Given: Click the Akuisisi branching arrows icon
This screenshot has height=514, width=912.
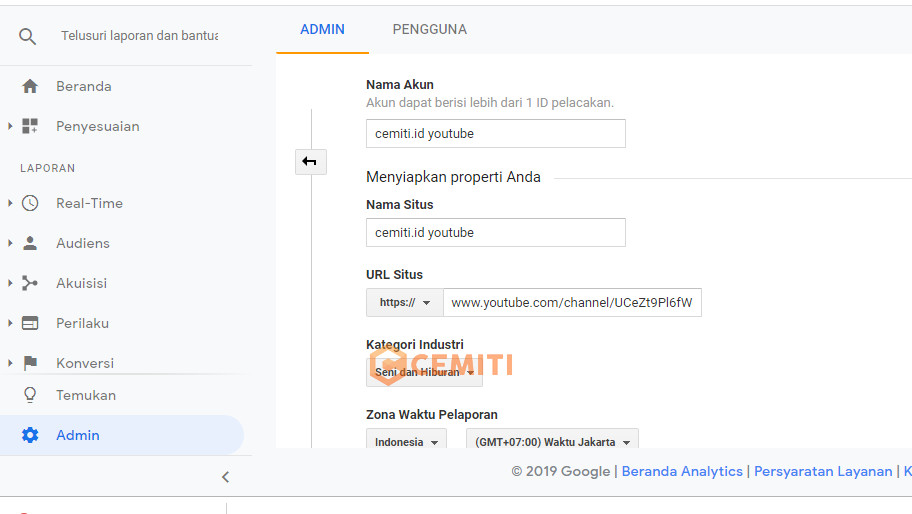Looking at the screenshot, I should (x=30, y=283).
